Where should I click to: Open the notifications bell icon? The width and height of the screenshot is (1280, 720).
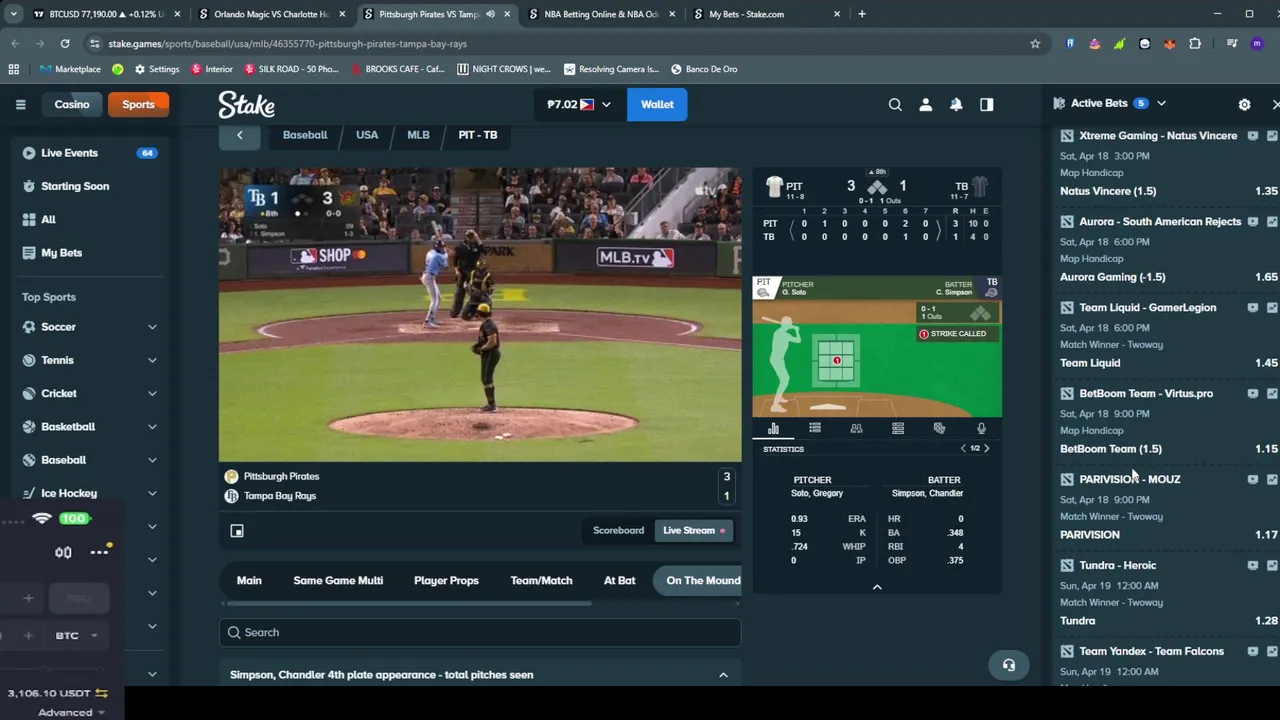pyautogui.click(x=956, y=104)
